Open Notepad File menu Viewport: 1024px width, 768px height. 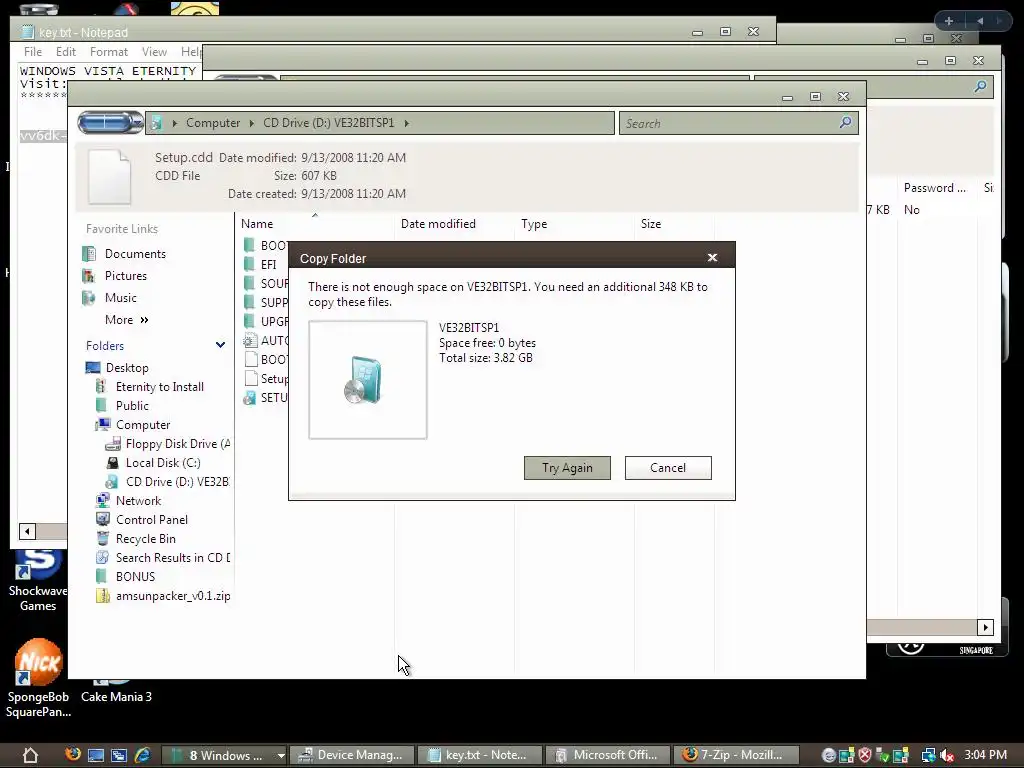[x=33, y=52]
